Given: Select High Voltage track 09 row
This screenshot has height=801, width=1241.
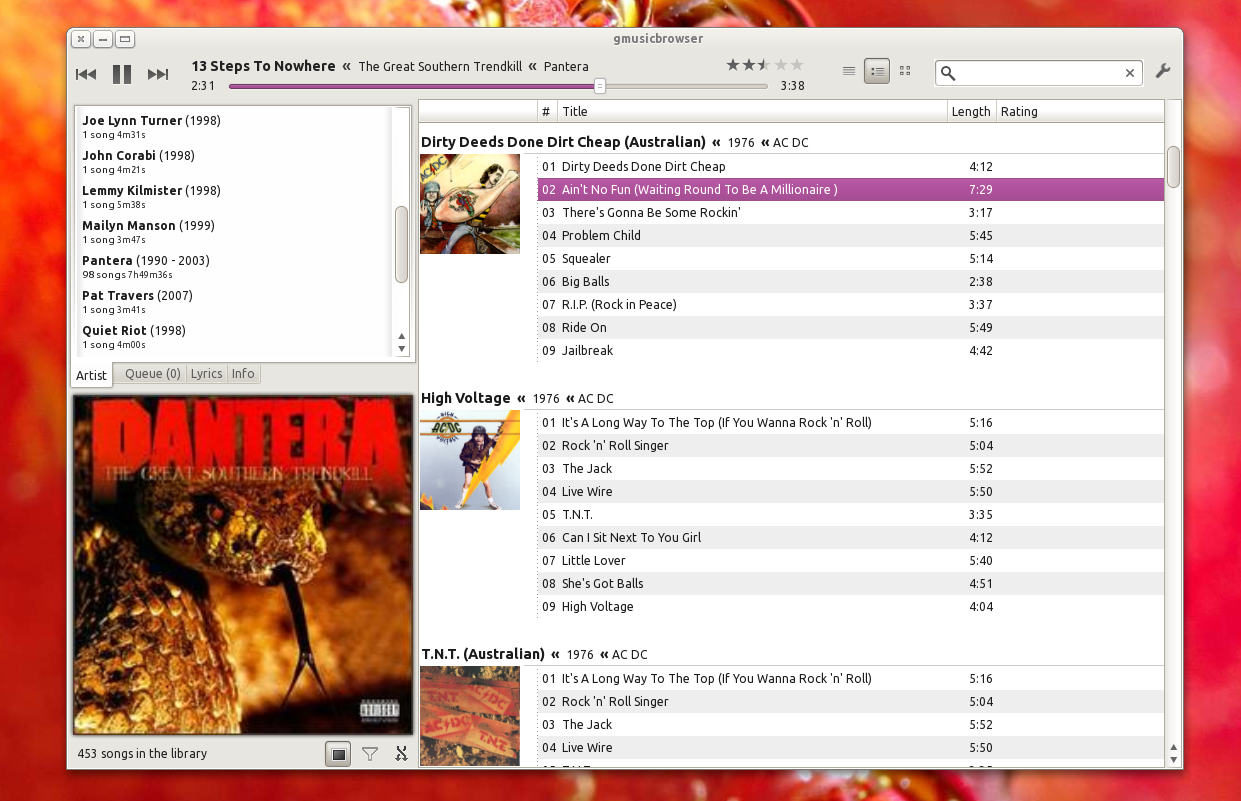Looking at the screenshot, I should (851, 606).
